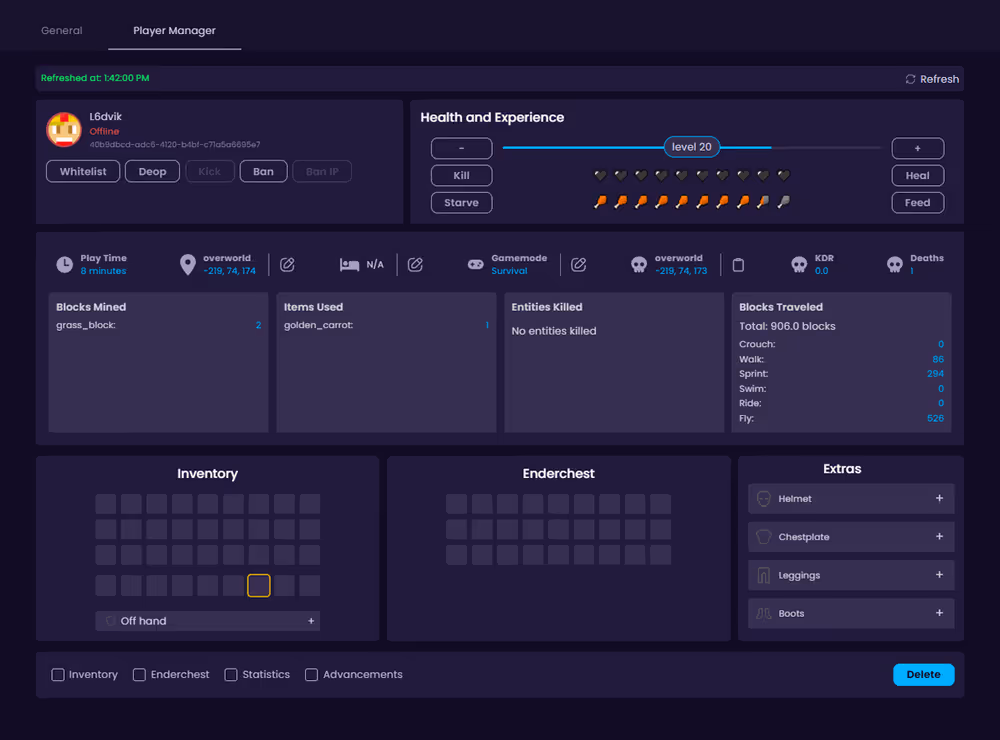Click the player UUID text
This screenshot has width=1000, height=740.
(x=175, y=145)
